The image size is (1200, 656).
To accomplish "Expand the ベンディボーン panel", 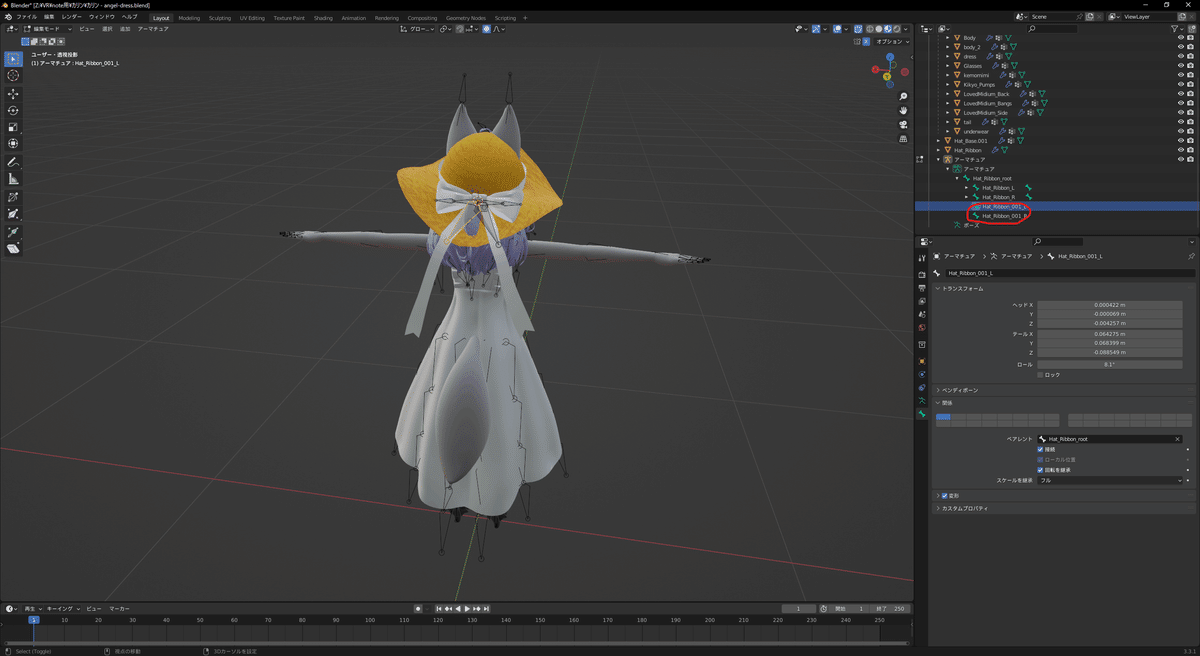I will click(958, 390).
